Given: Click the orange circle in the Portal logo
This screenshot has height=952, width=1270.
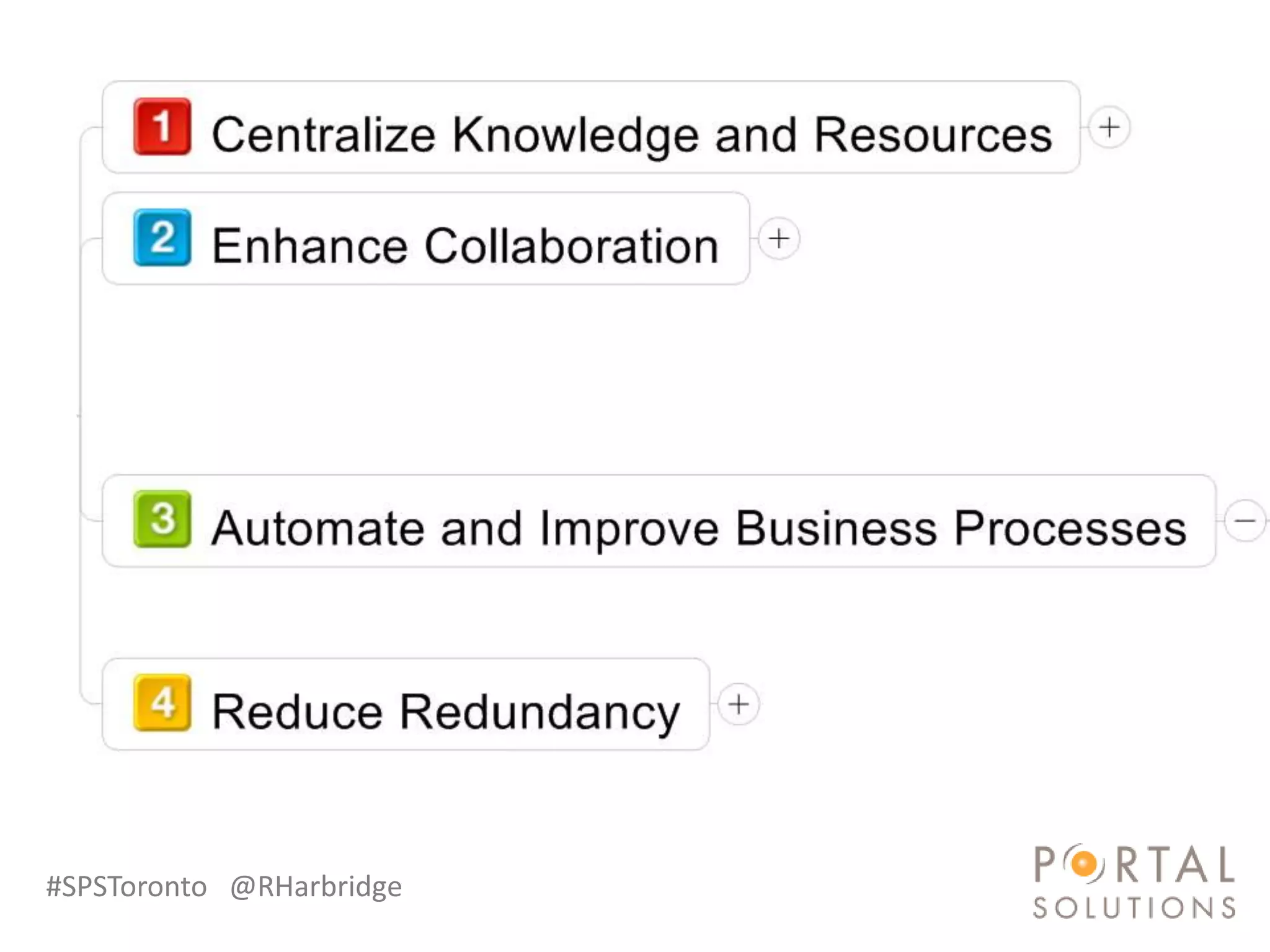Looking at the screenshot, I should 1084,863.
